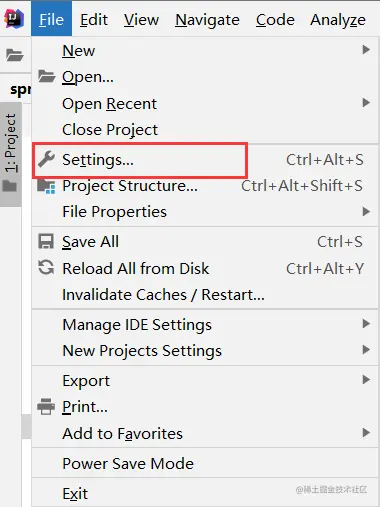Viewport: 380px width, 507px height.
Task: Click the Project Structure folder icon
Action: pyautogui.click(x=46, y=186)
